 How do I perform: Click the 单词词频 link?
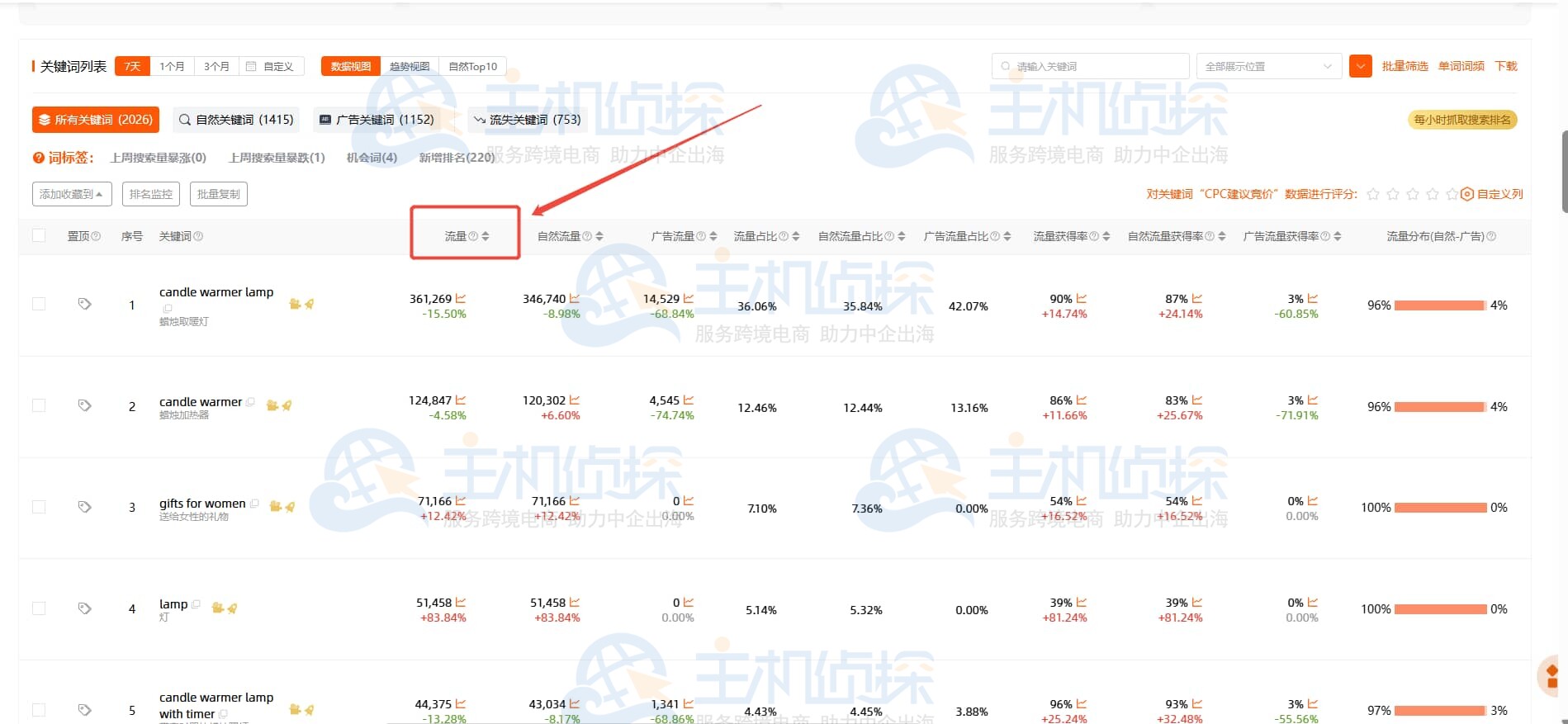tap(1461, 66)
